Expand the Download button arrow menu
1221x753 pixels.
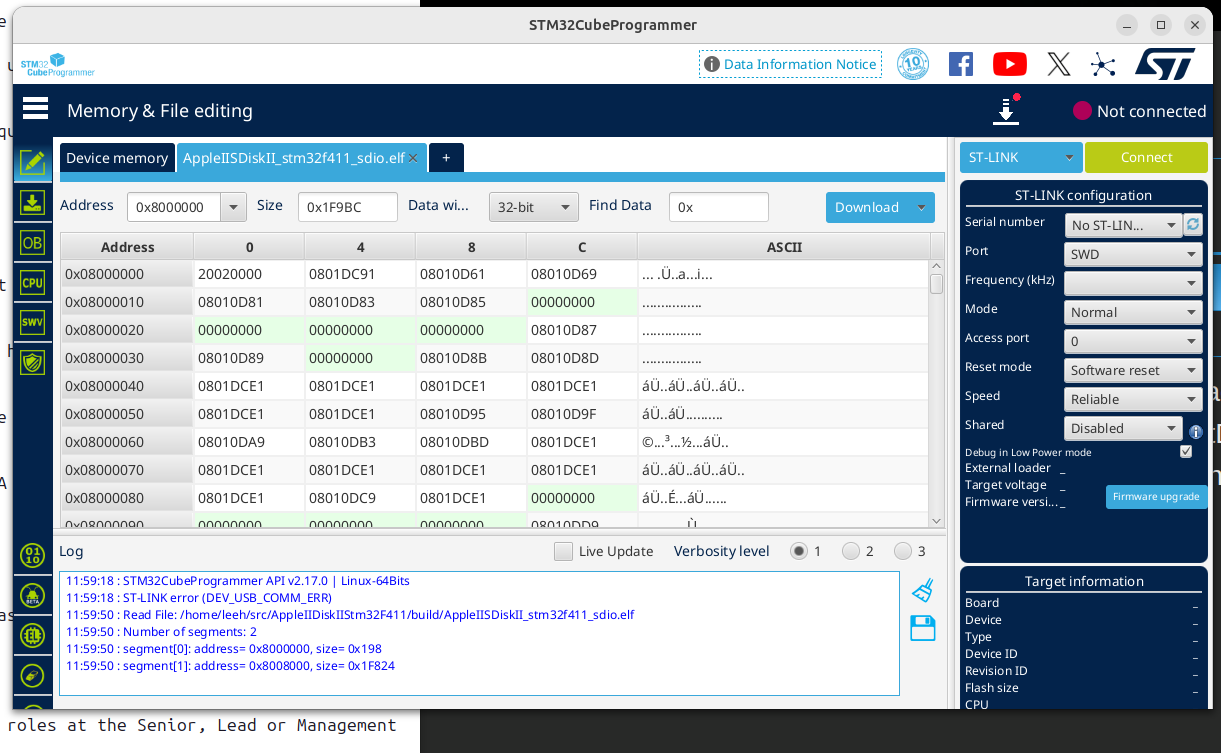(x=921, y=207)
